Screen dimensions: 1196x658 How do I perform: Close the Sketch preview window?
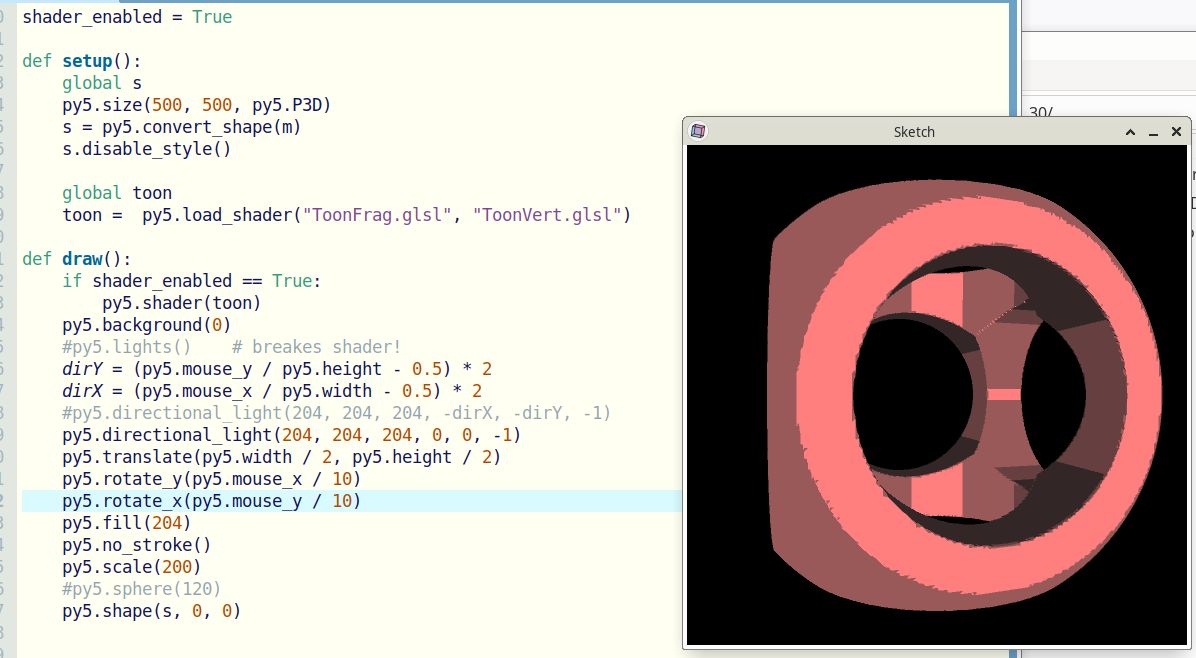(1176, 132)
